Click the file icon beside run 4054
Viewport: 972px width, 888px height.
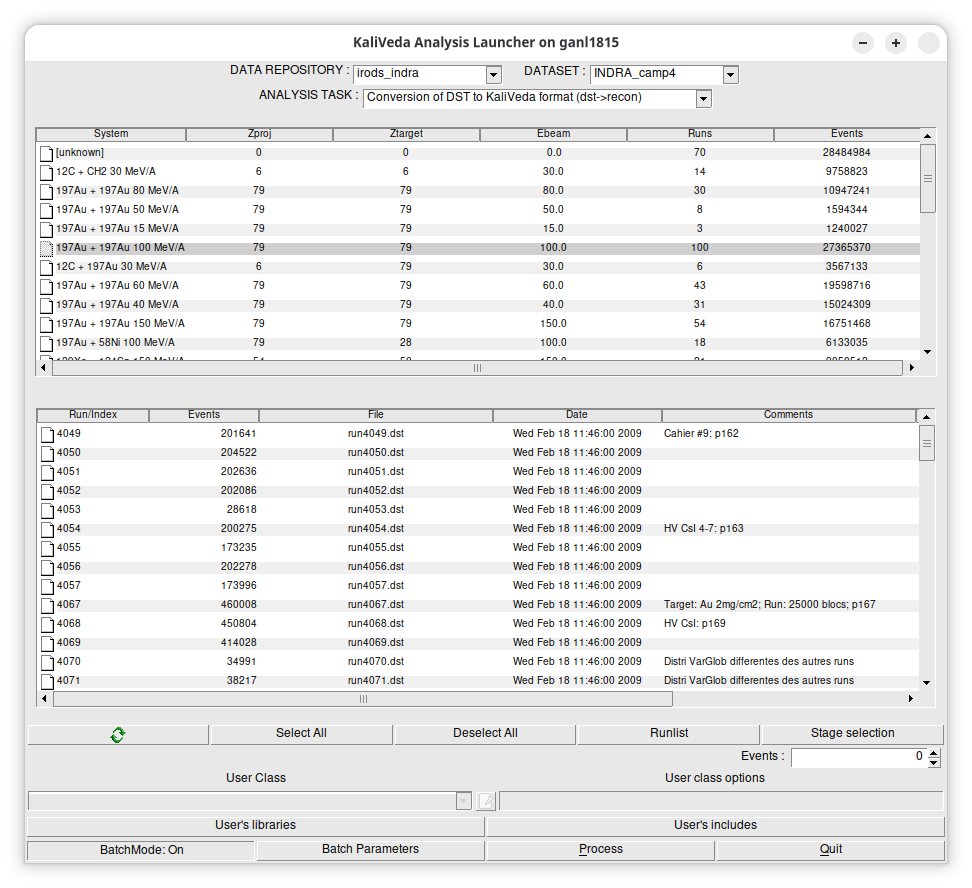(46, 529)
